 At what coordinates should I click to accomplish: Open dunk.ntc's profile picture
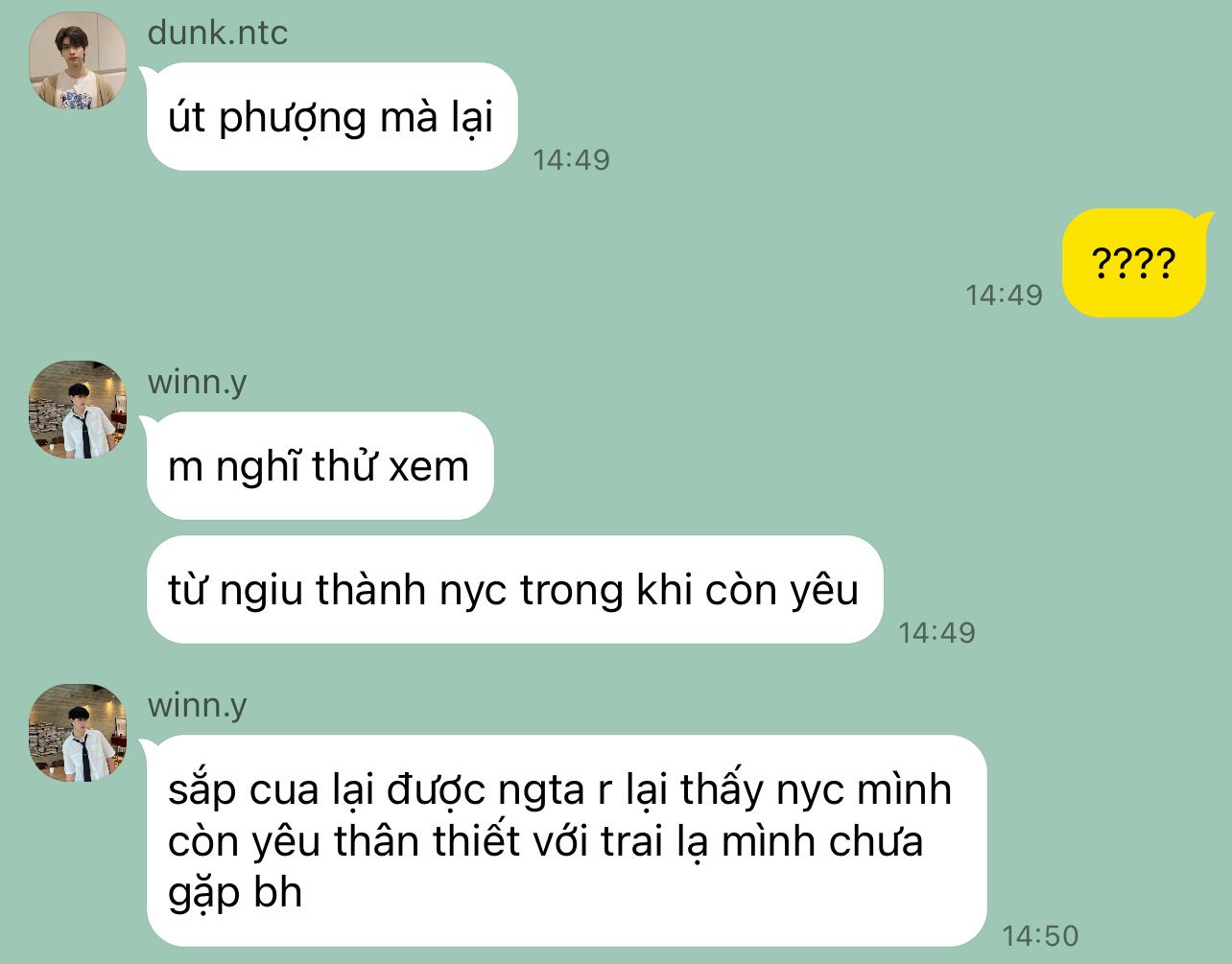78,60
